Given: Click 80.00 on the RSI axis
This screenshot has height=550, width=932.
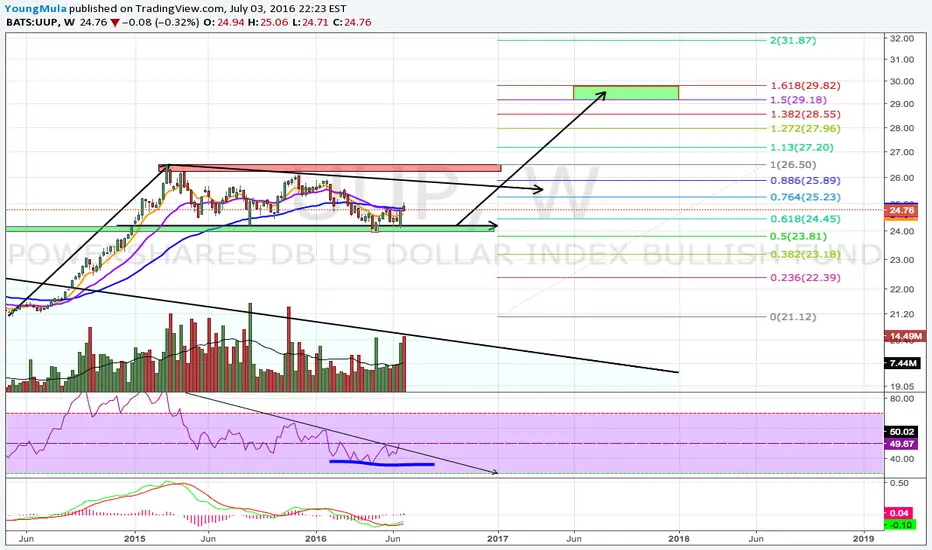Looking at the screenshot, I should (x=902, y=398).
